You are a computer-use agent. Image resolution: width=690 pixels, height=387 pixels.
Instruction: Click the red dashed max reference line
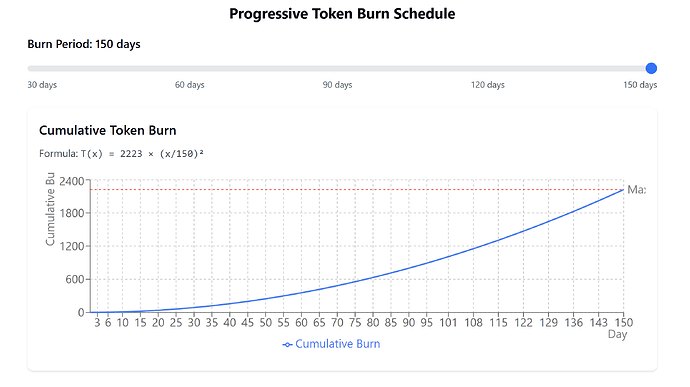click(357, 190)
